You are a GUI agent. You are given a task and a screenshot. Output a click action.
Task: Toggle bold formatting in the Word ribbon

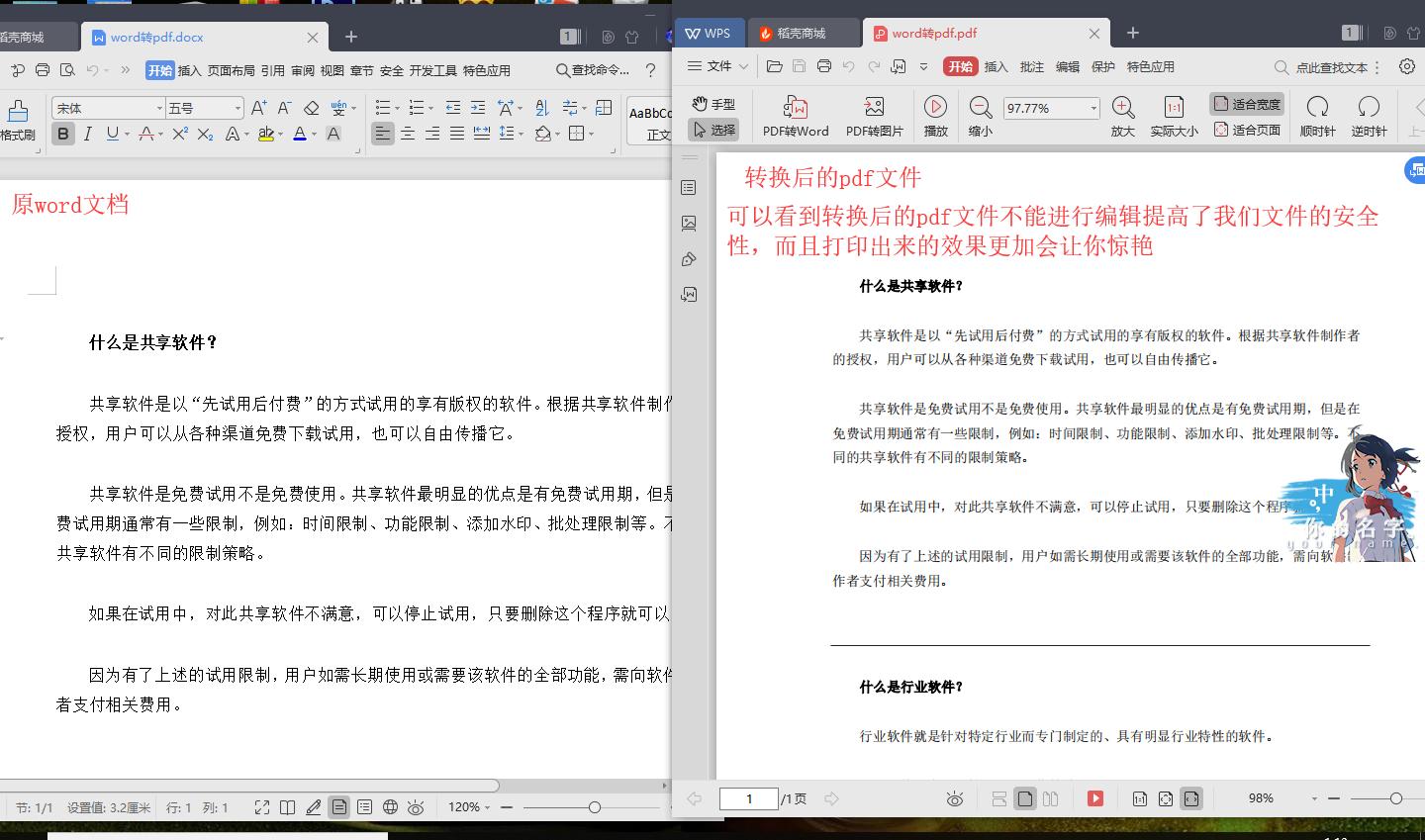coord(62,134)
